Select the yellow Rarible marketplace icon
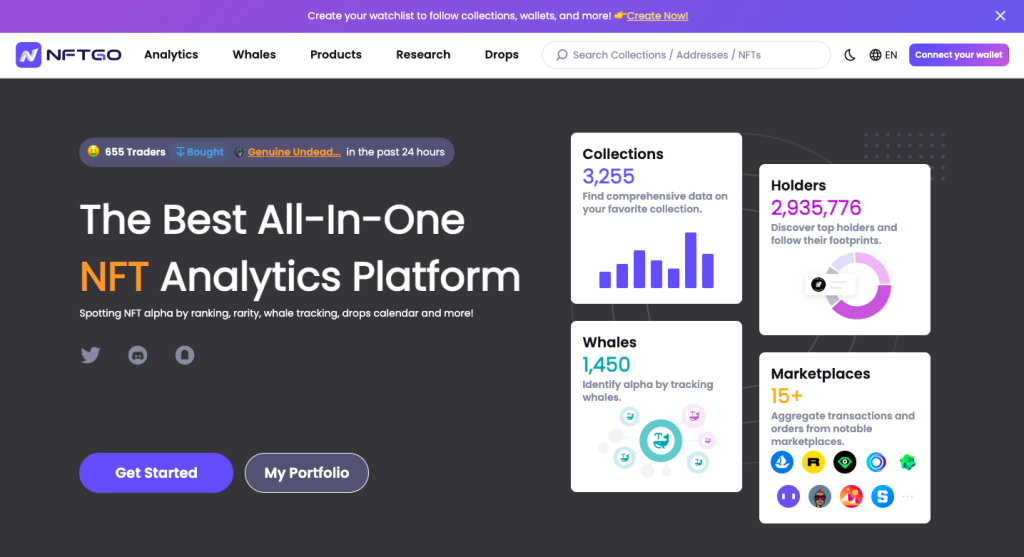The image size is (1024, 557). point(814,462)
